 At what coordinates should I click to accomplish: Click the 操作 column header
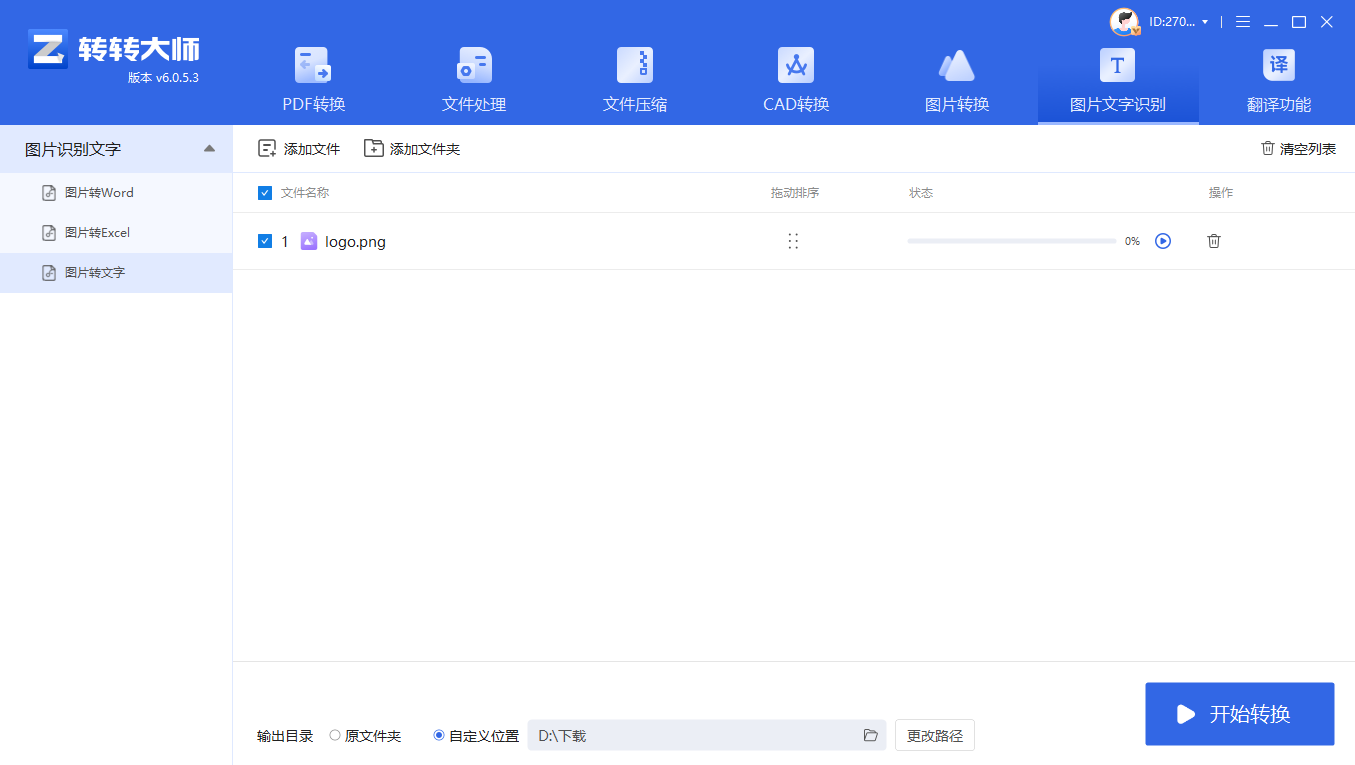tap(1221, 193)
